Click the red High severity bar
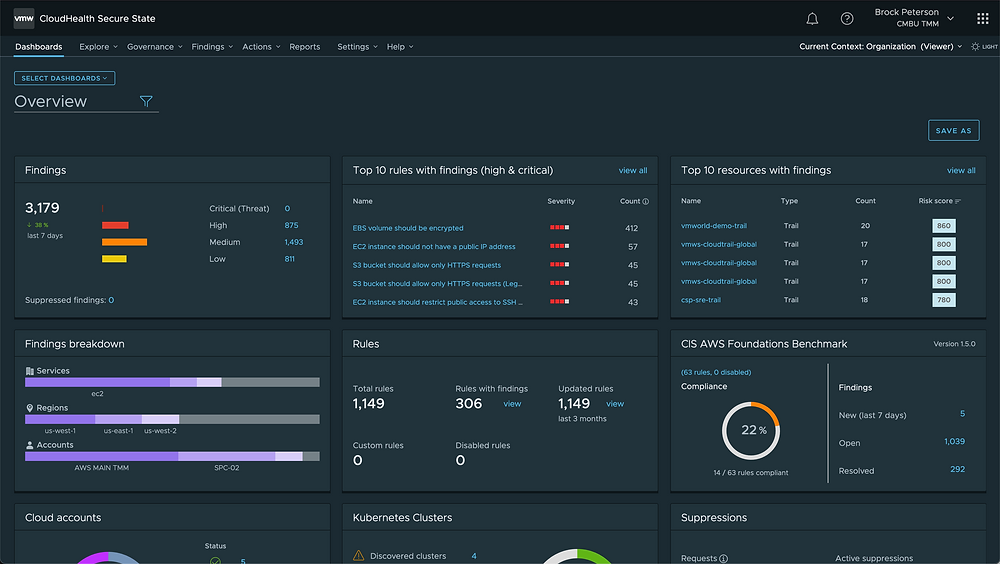Viewport: 1000px width, 564px height. [115, 225]
